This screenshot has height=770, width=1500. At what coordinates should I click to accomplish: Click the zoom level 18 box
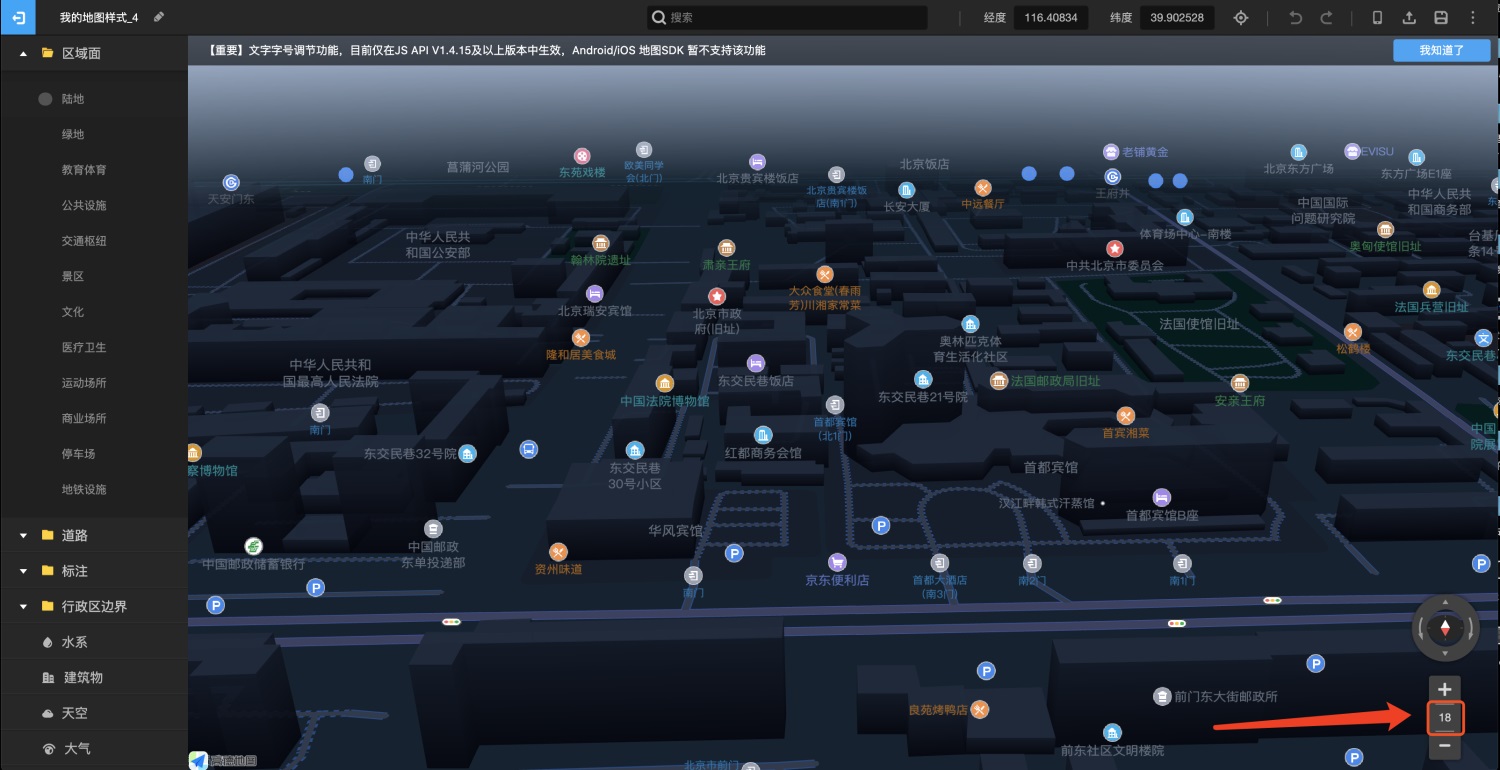tap(1445, 717)
